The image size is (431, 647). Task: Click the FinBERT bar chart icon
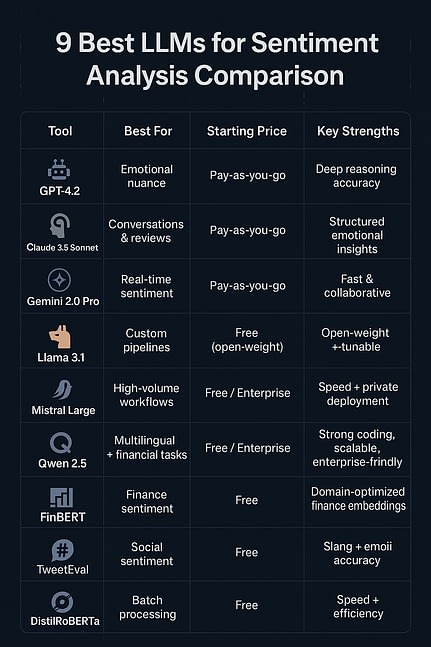click(x=61, y=497)
